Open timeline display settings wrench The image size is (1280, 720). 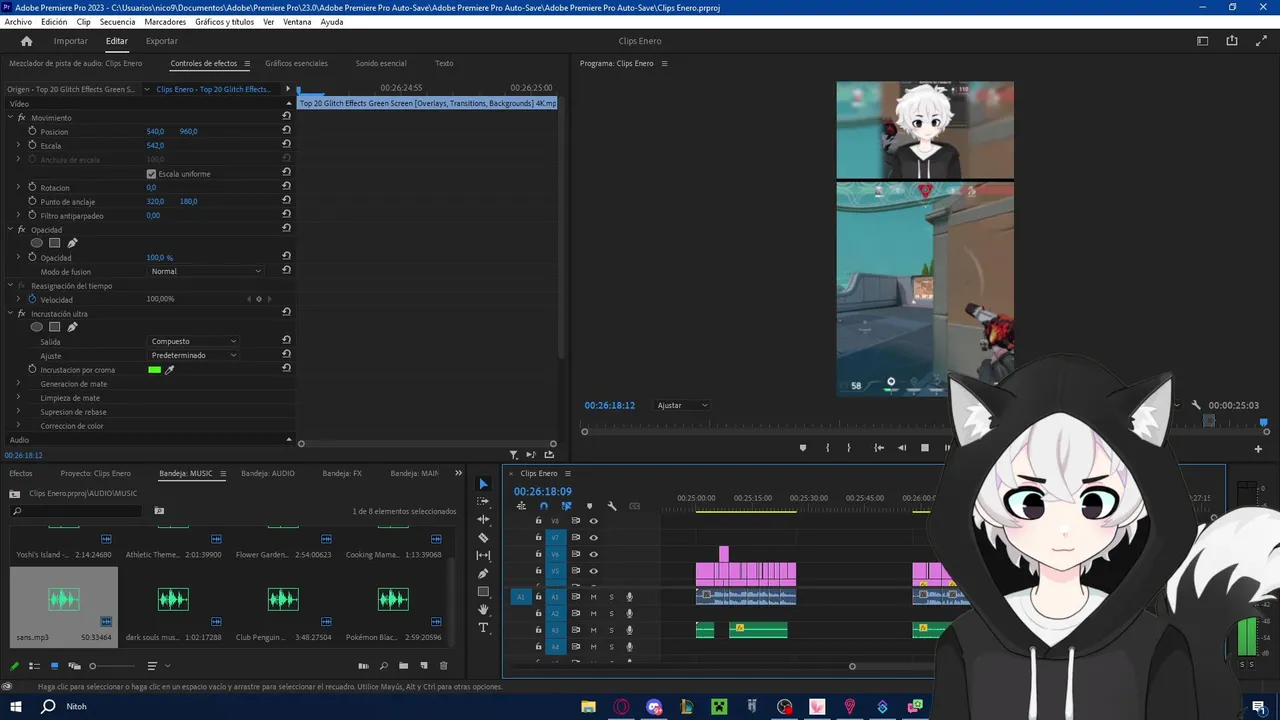pyautogui.click(x=612, y=506)
